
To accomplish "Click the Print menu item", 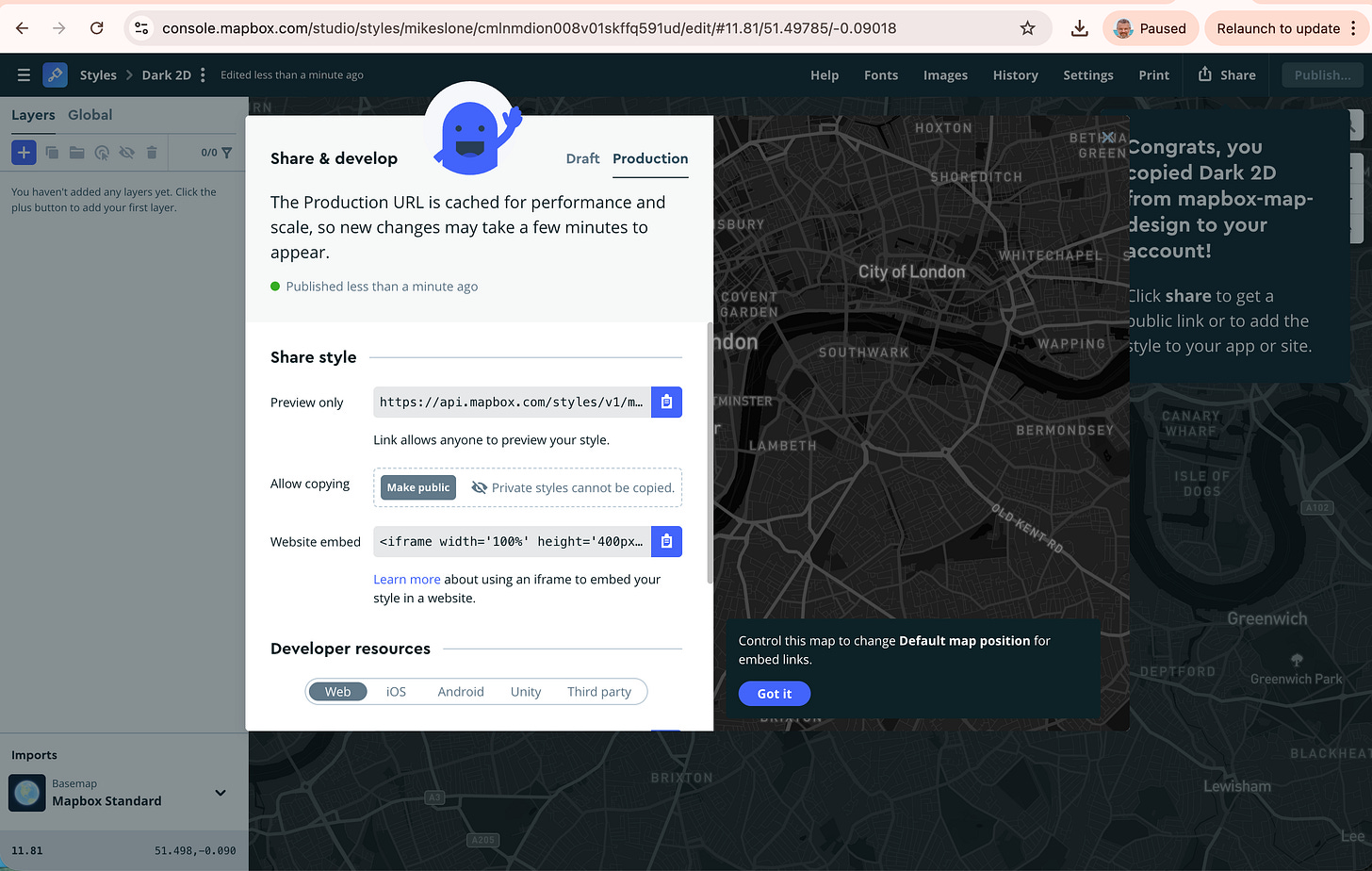I will [x=1153, y=75].
